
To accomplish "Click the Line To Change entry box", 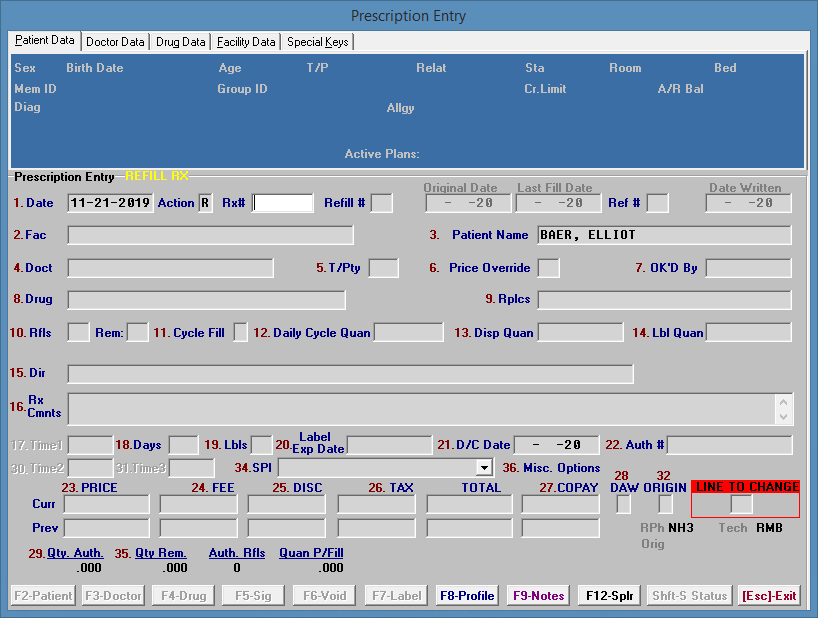I will tap(741, 504).
